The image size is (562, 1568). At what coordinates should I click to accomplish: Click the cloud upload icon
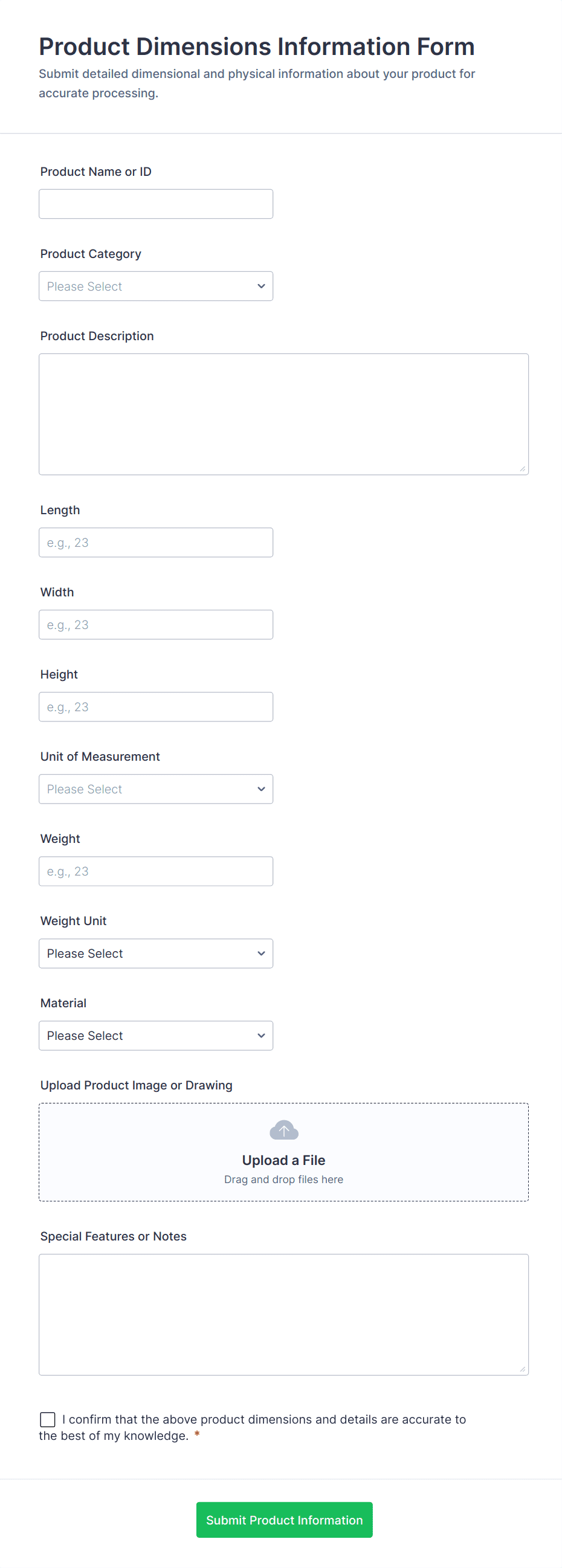click(x=284, y=1131)
